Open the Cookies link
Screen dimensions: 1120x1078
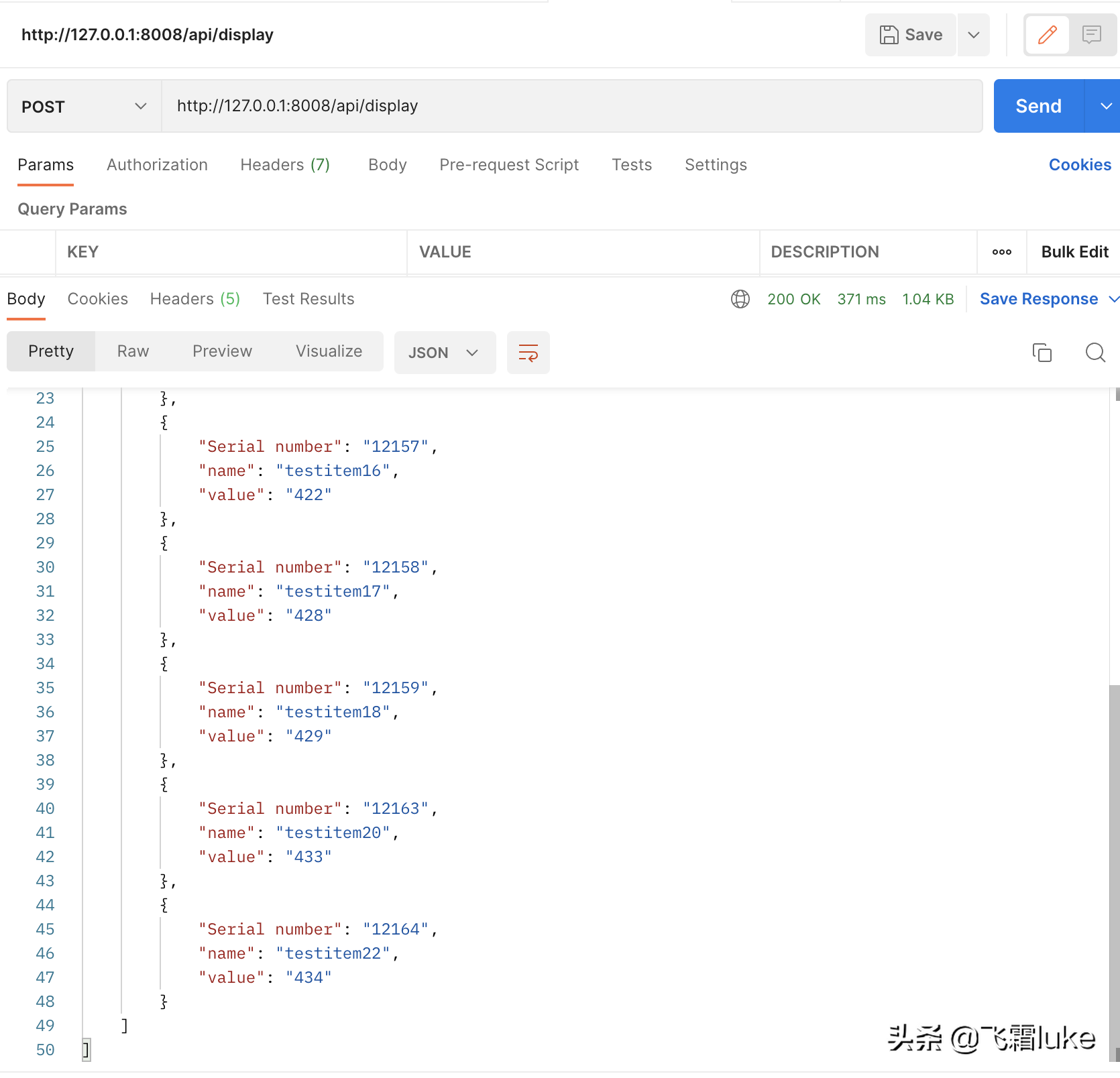point(1080,165)
